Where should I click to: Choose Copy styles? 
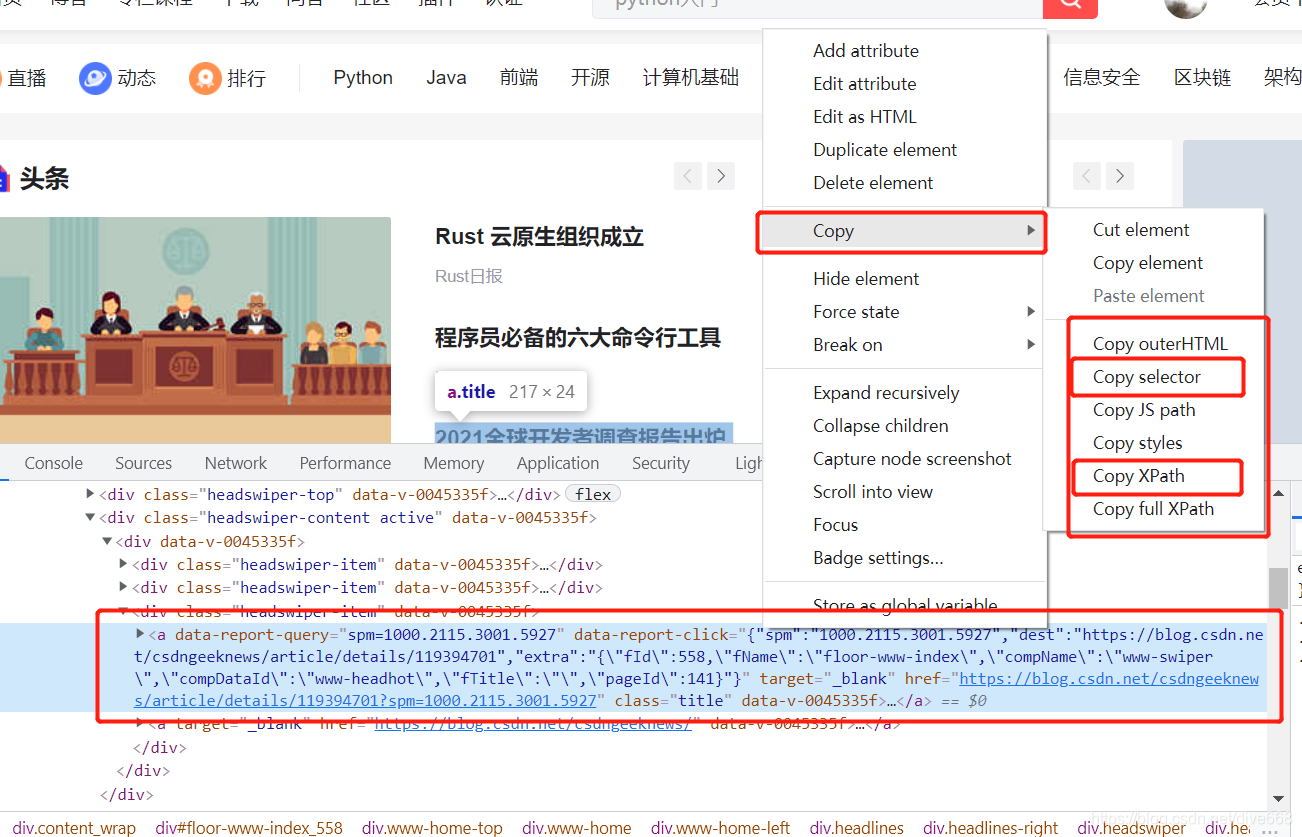(1138, 443)
